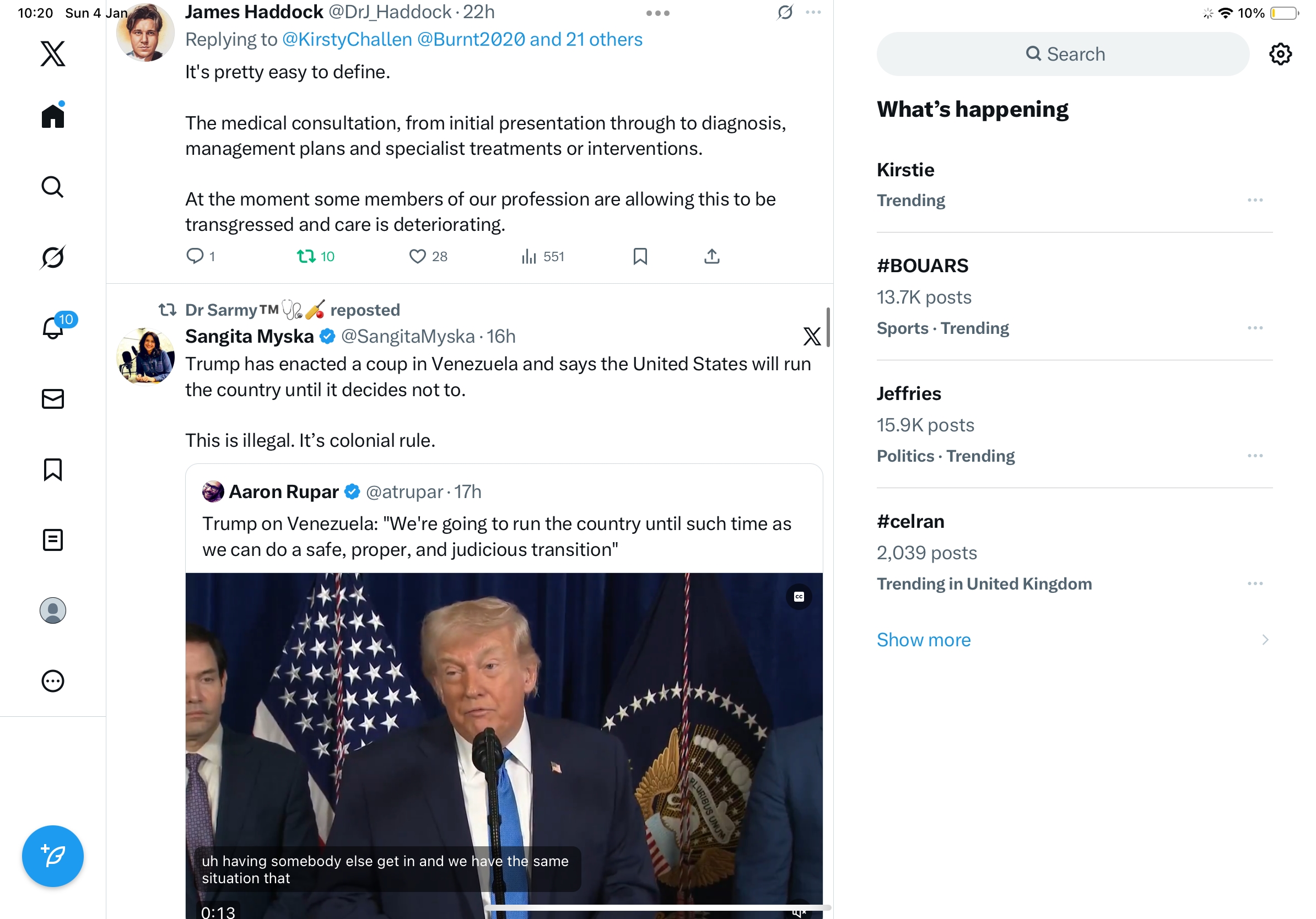Viewport: 1316px width, 919px height.
Task: Open Grok from the sidebar
Action: coord(53,257)
